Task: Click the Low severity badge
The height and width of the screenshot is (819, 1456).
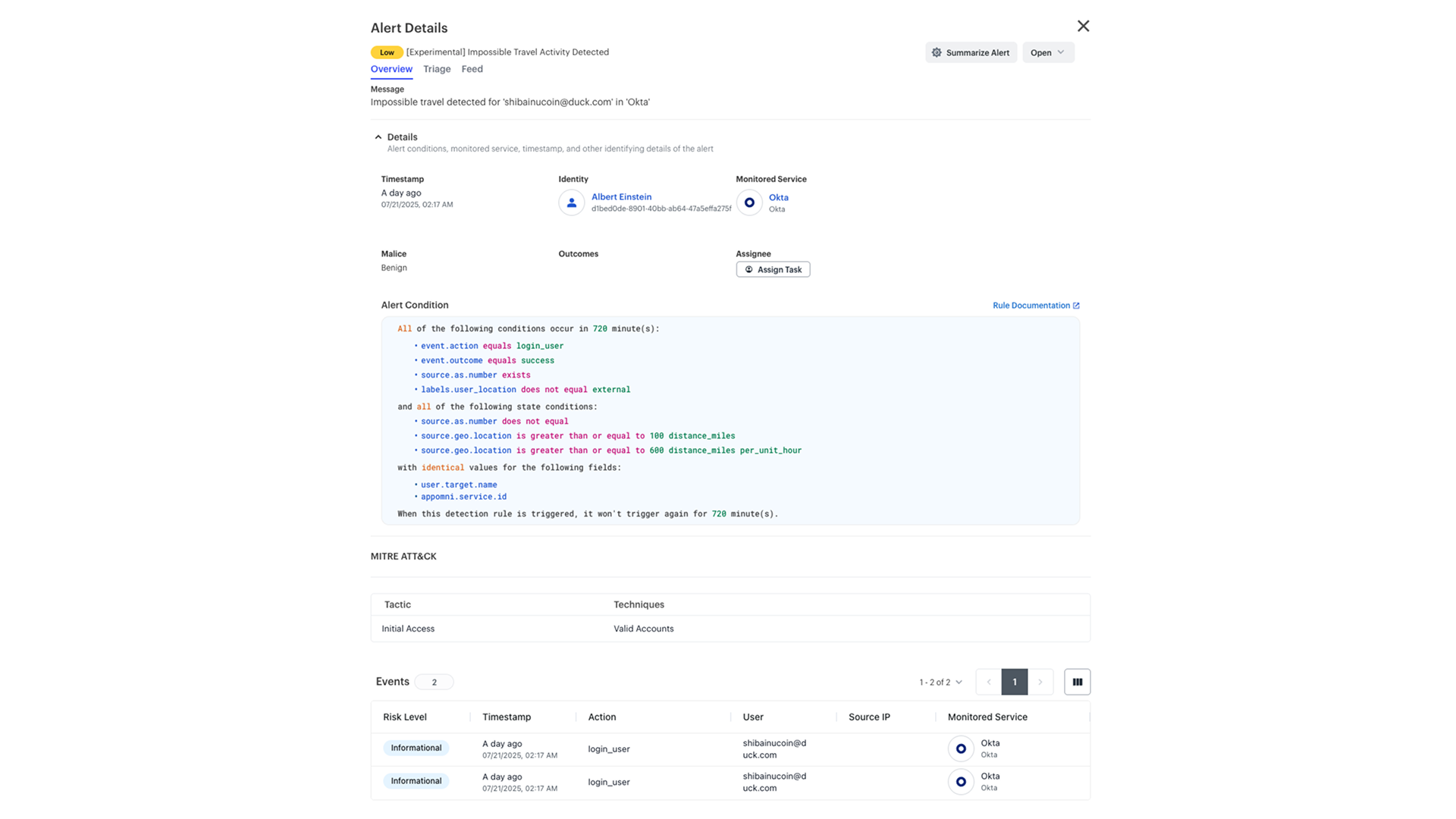Action: pos(387,52)
